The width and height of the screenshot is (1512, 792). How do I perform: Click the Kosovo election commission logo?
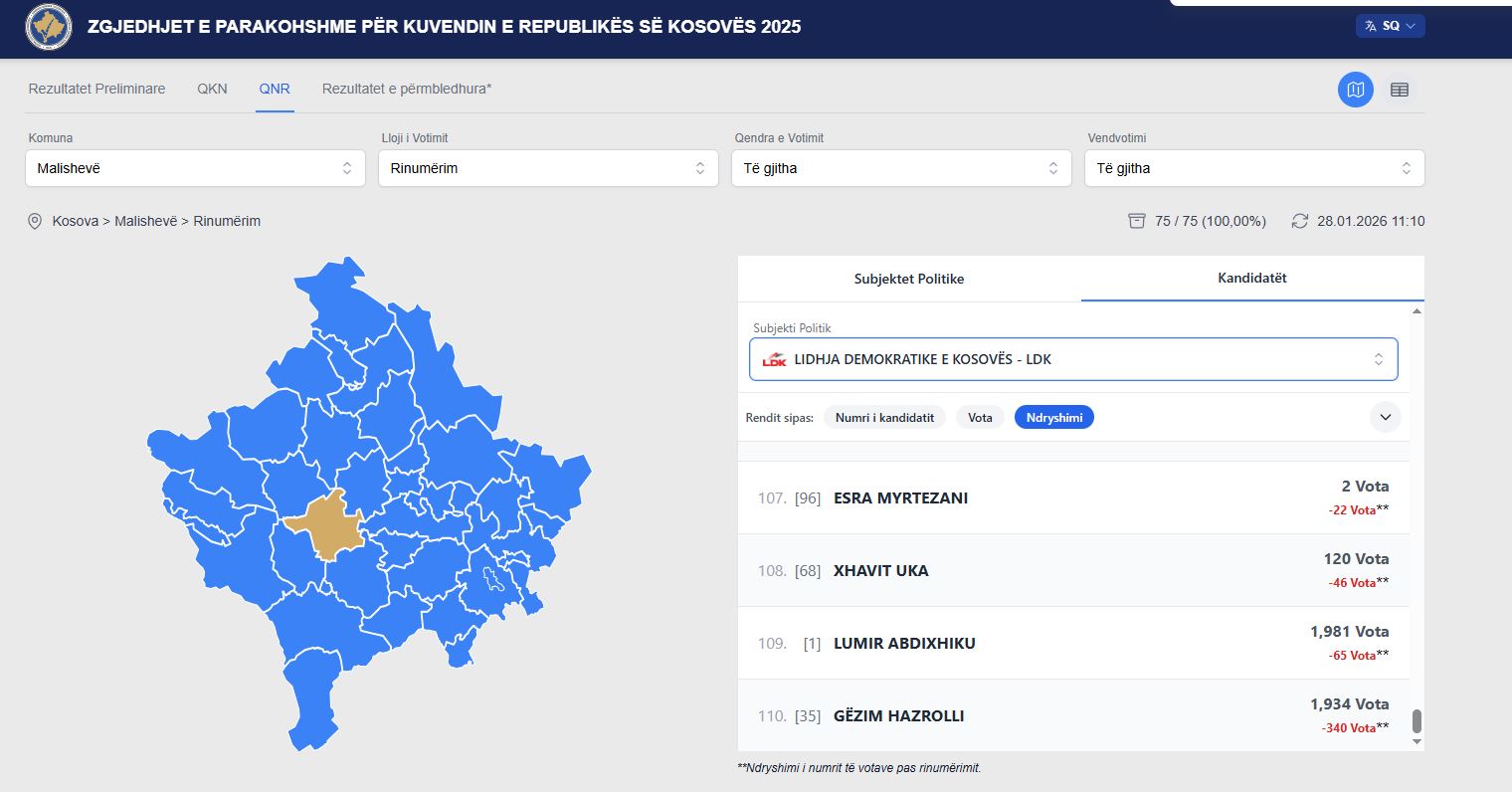click(x=48, y=27)
